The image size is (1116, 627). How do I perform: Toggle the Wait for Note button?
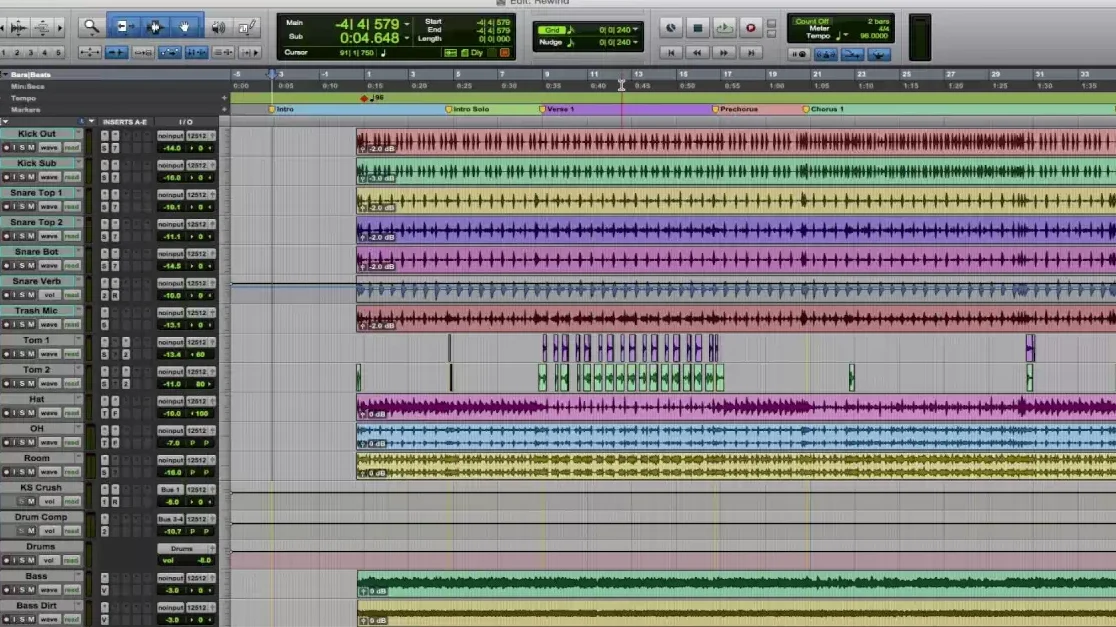tap(799, 54)
